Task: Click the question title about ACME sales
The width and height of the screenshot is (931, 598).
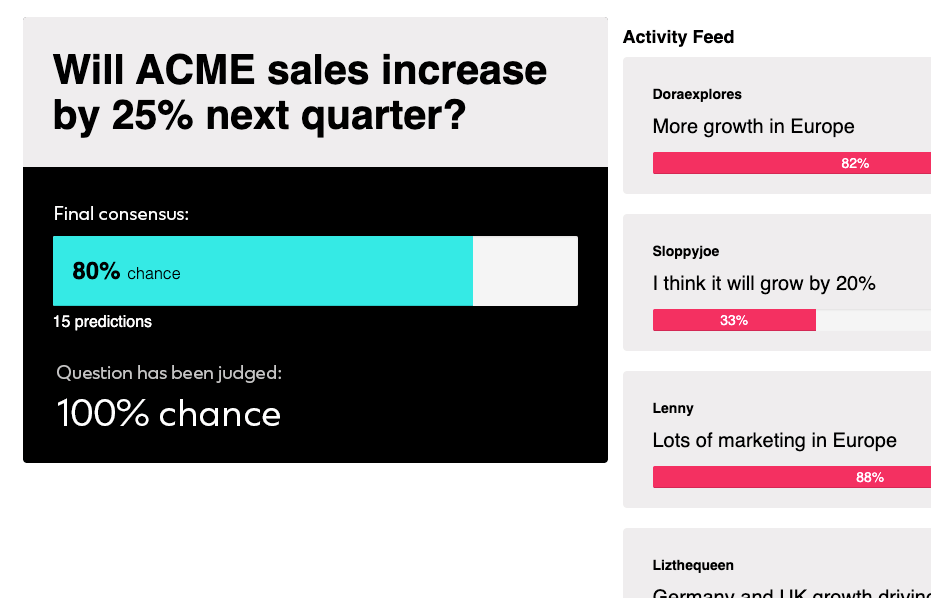Action: click(x=300, y=92)
